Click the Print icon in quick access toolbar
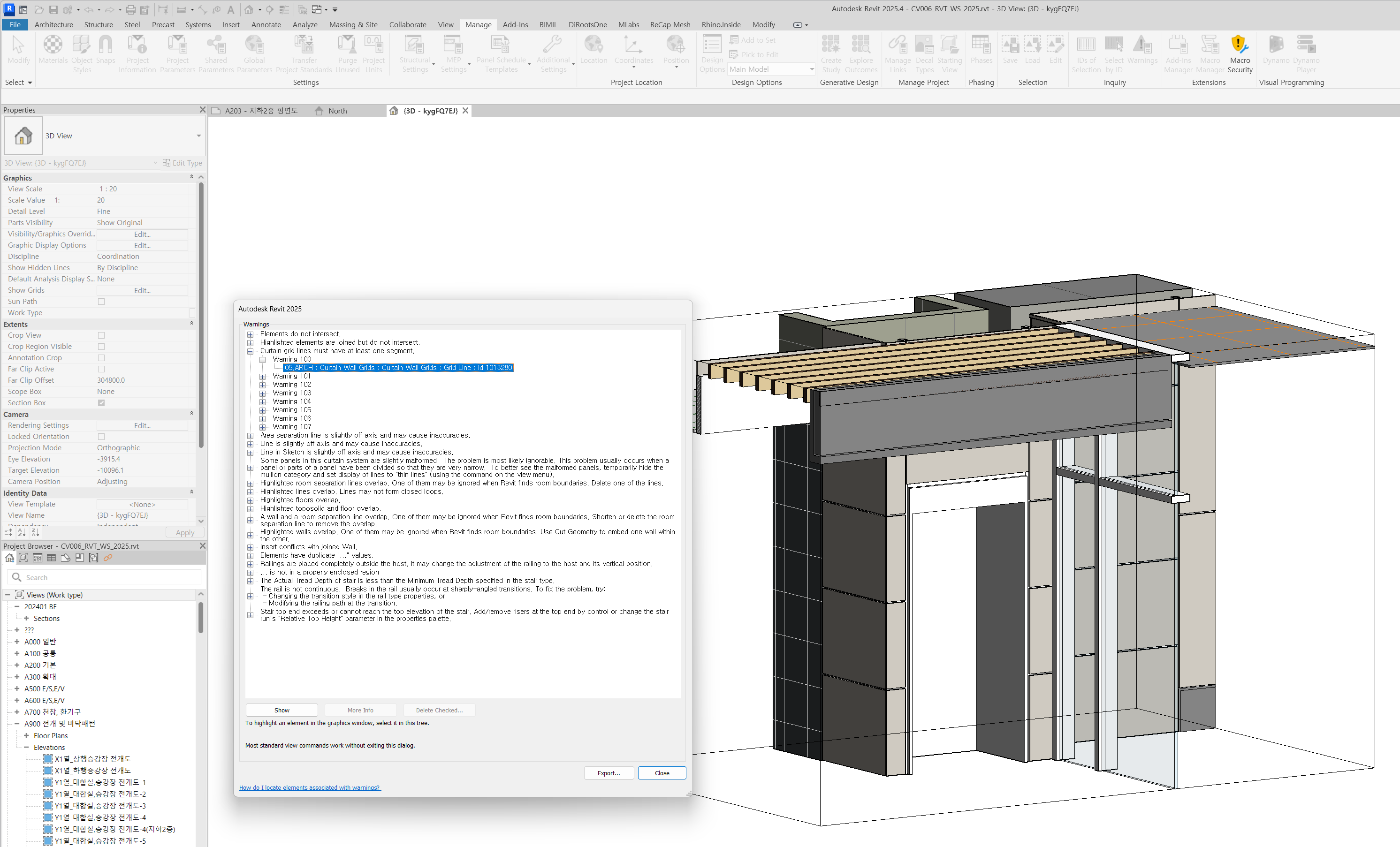Viewport: 1400px width, 847px height. click(131, 10)
